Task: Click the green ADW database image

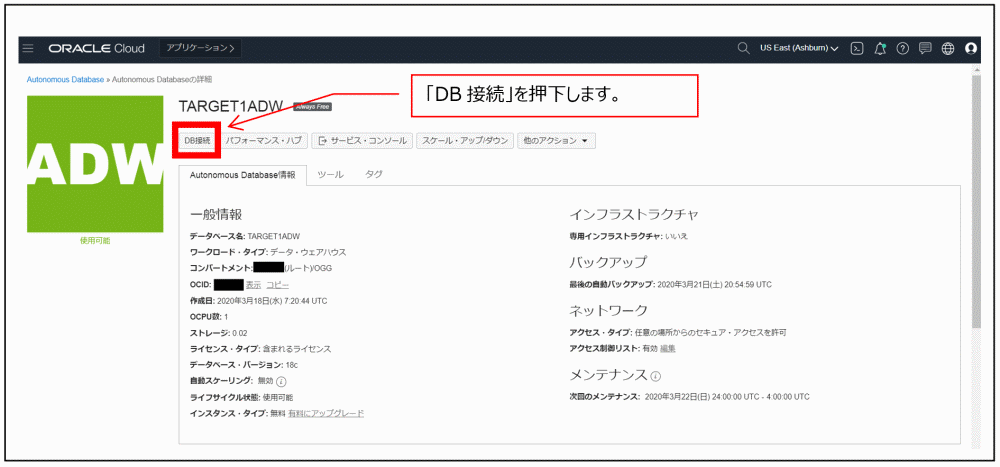Action: coord(95,165)
